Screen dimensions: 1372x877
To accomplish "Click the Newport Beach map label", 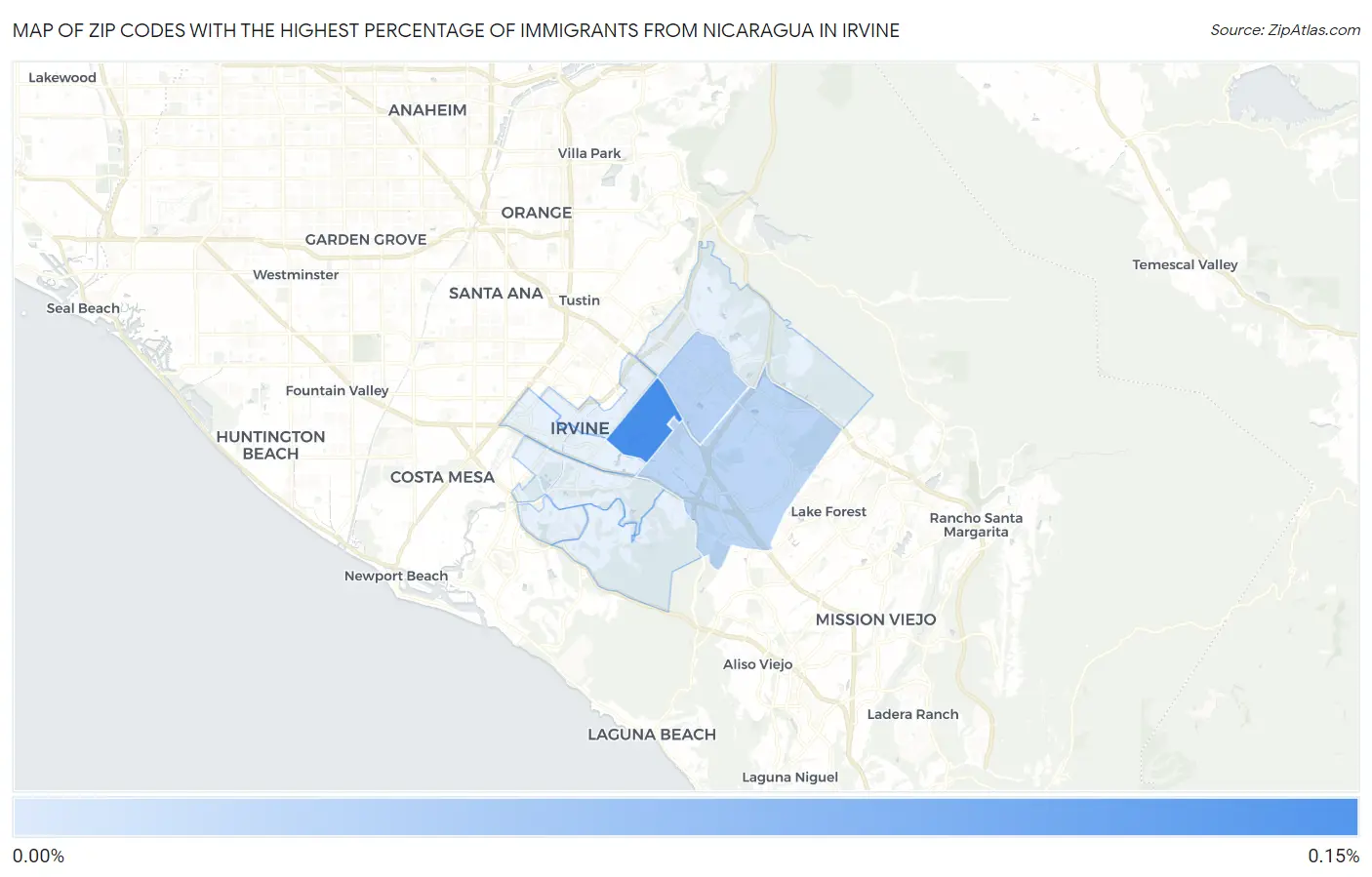I will [395, 576].
